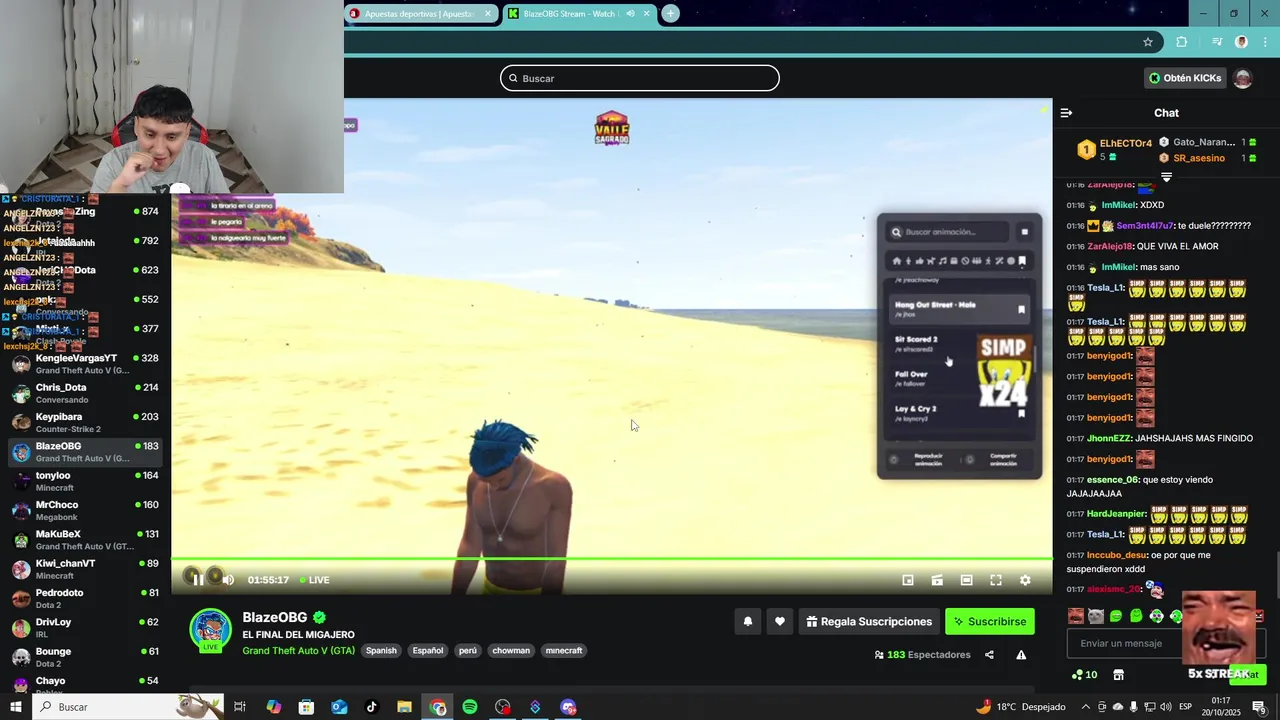Open the player settings gear
Screen dimensions: 1280x720
[1025, 580]
